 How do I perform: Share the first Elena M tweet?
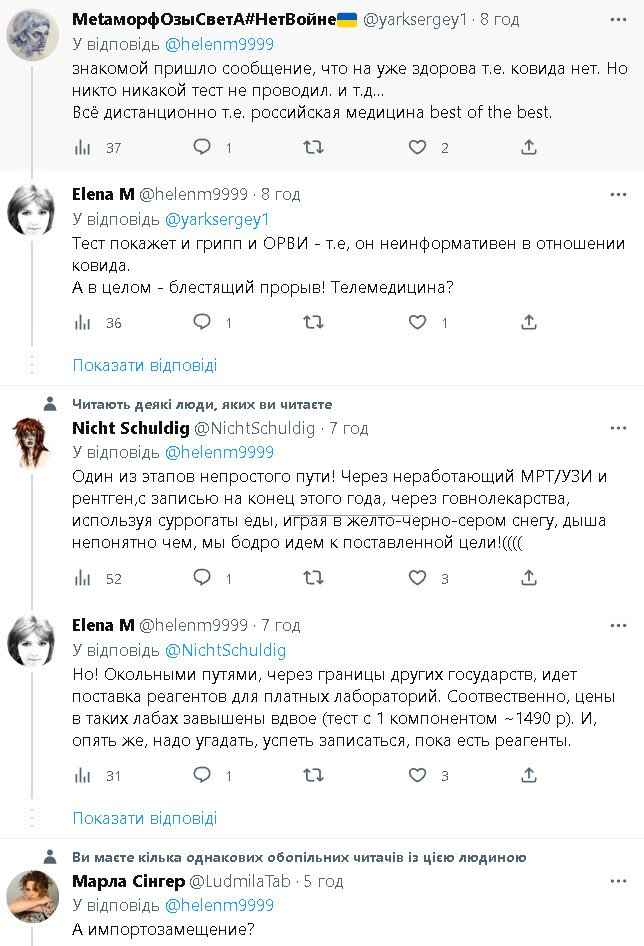point(529,323)
